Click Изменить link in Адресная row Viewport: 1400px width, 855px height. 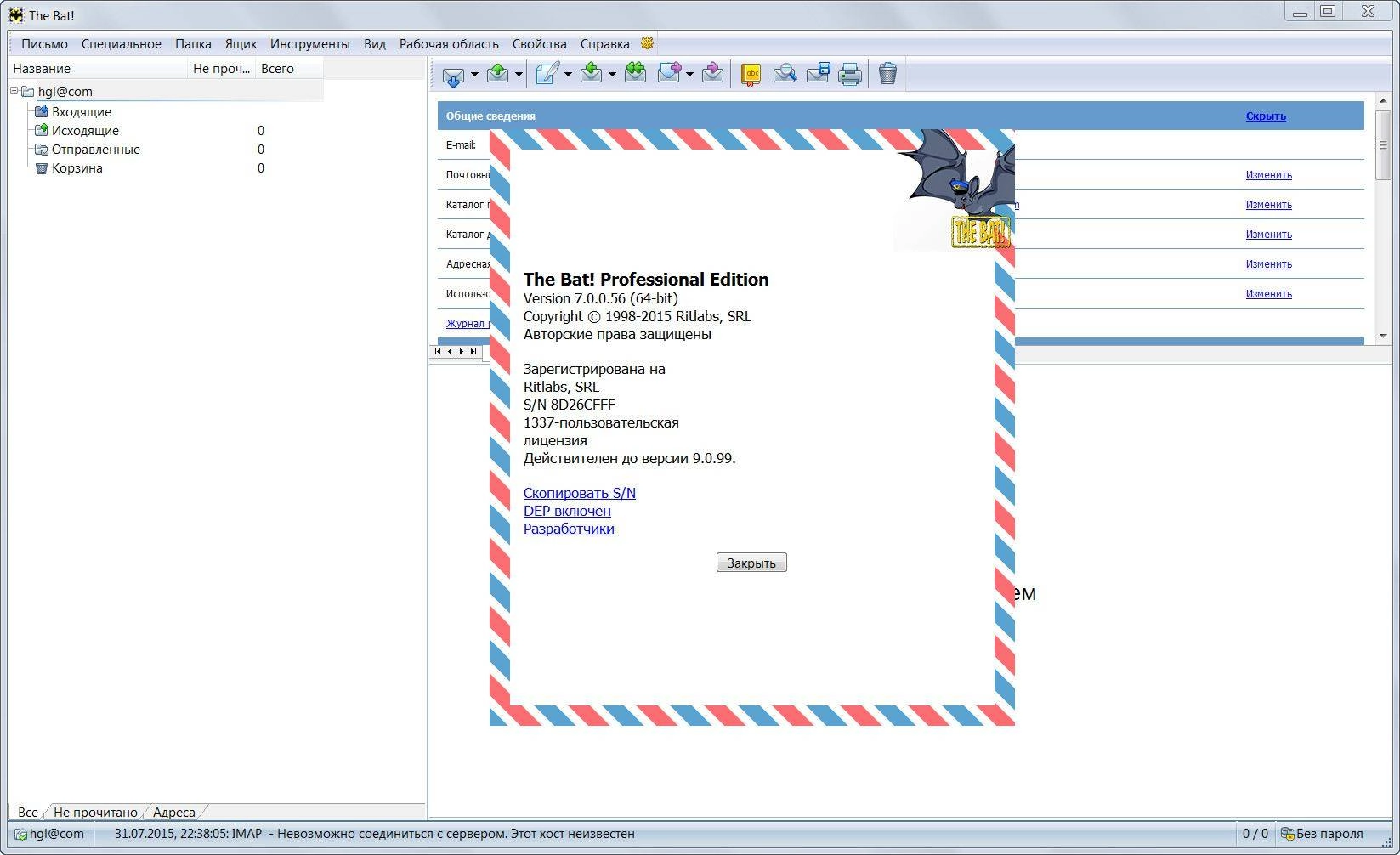tap(1268, 264)
